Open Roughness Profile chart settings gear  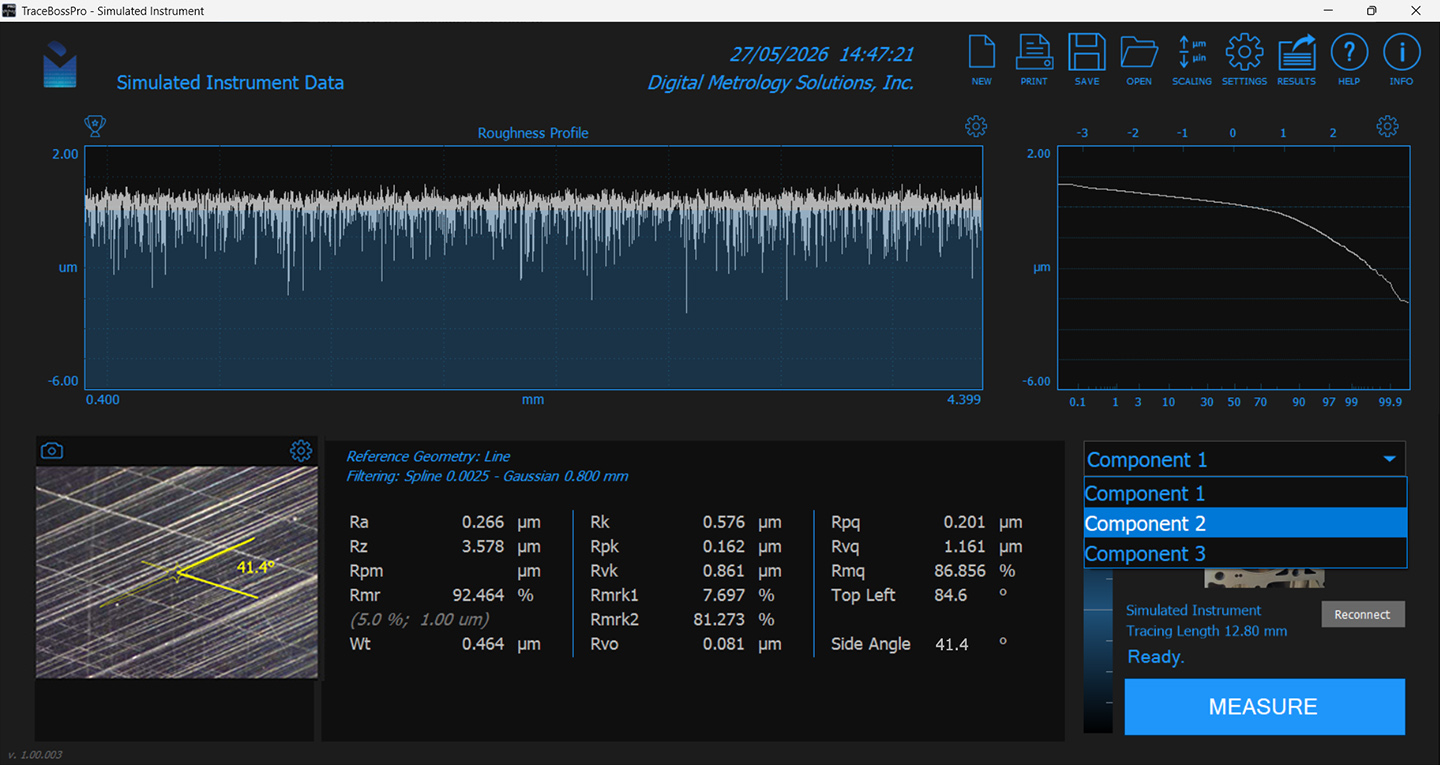976,126
